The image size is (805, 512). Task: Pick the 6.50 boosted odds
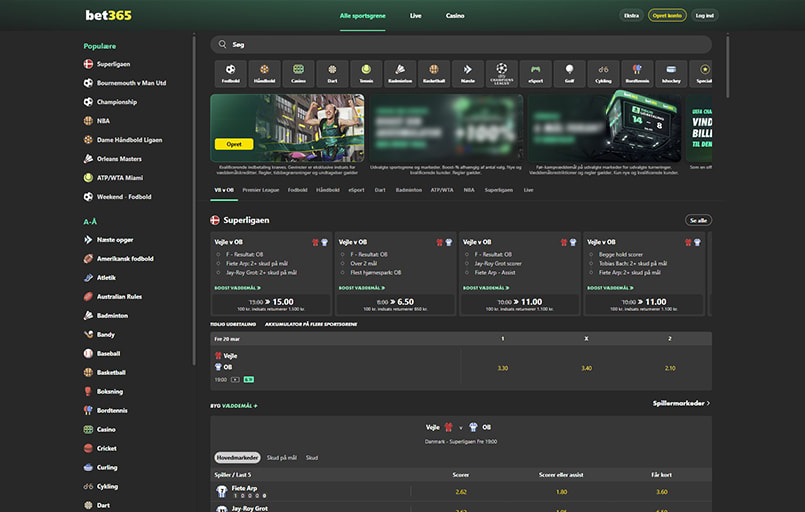[395, 305]
